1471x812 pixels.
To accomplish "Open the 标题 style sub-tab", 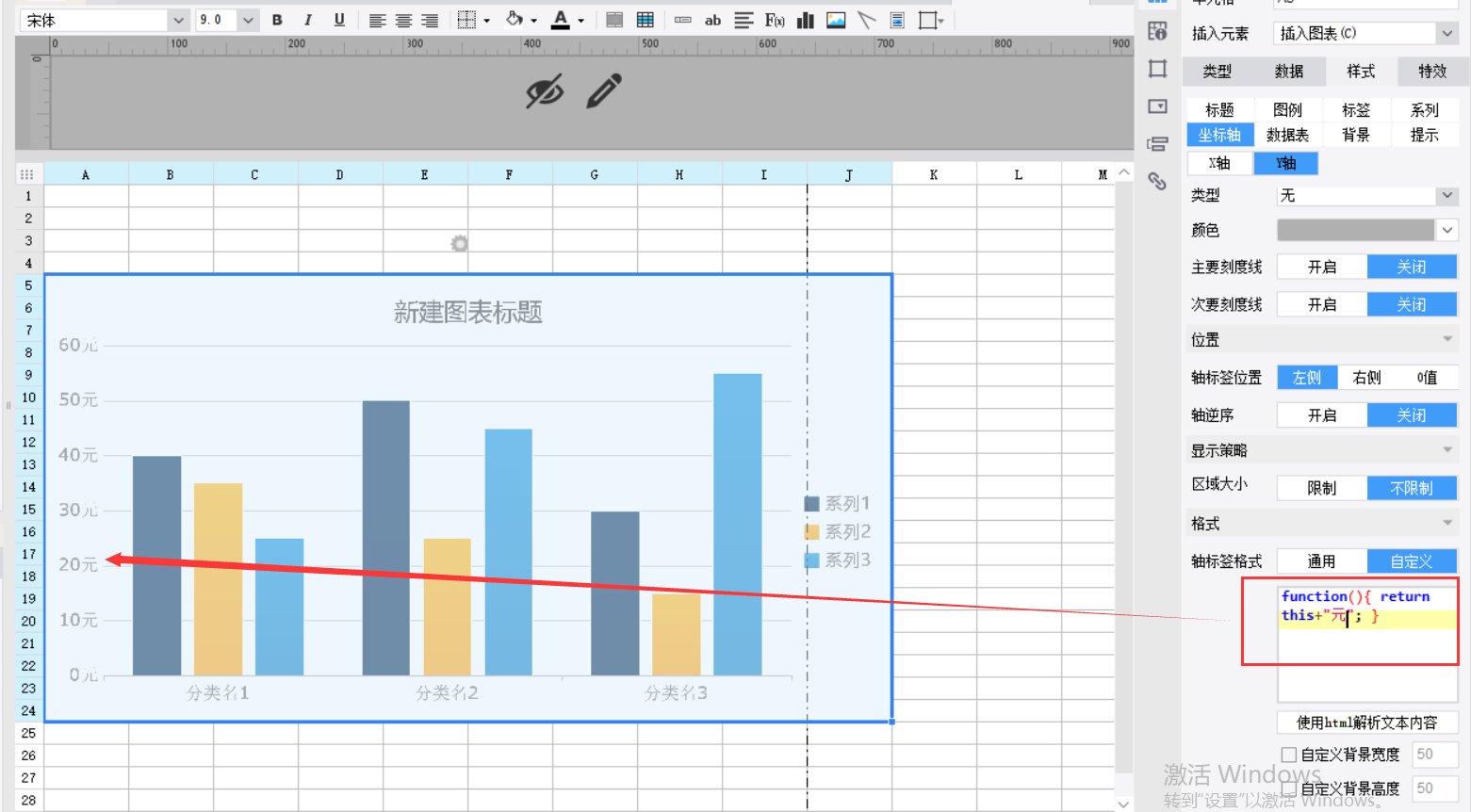I will click(x=1219, y=110).
